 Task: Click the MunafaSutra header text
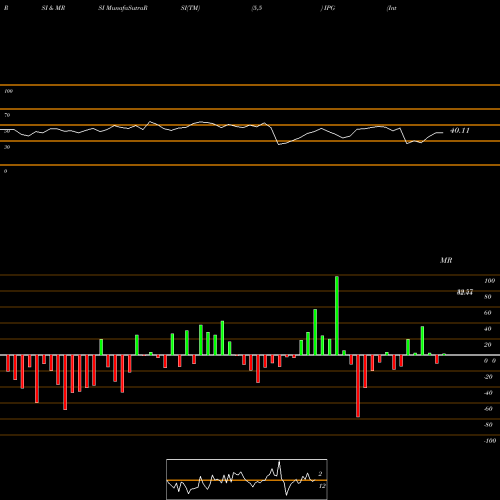tap(126, 8)
